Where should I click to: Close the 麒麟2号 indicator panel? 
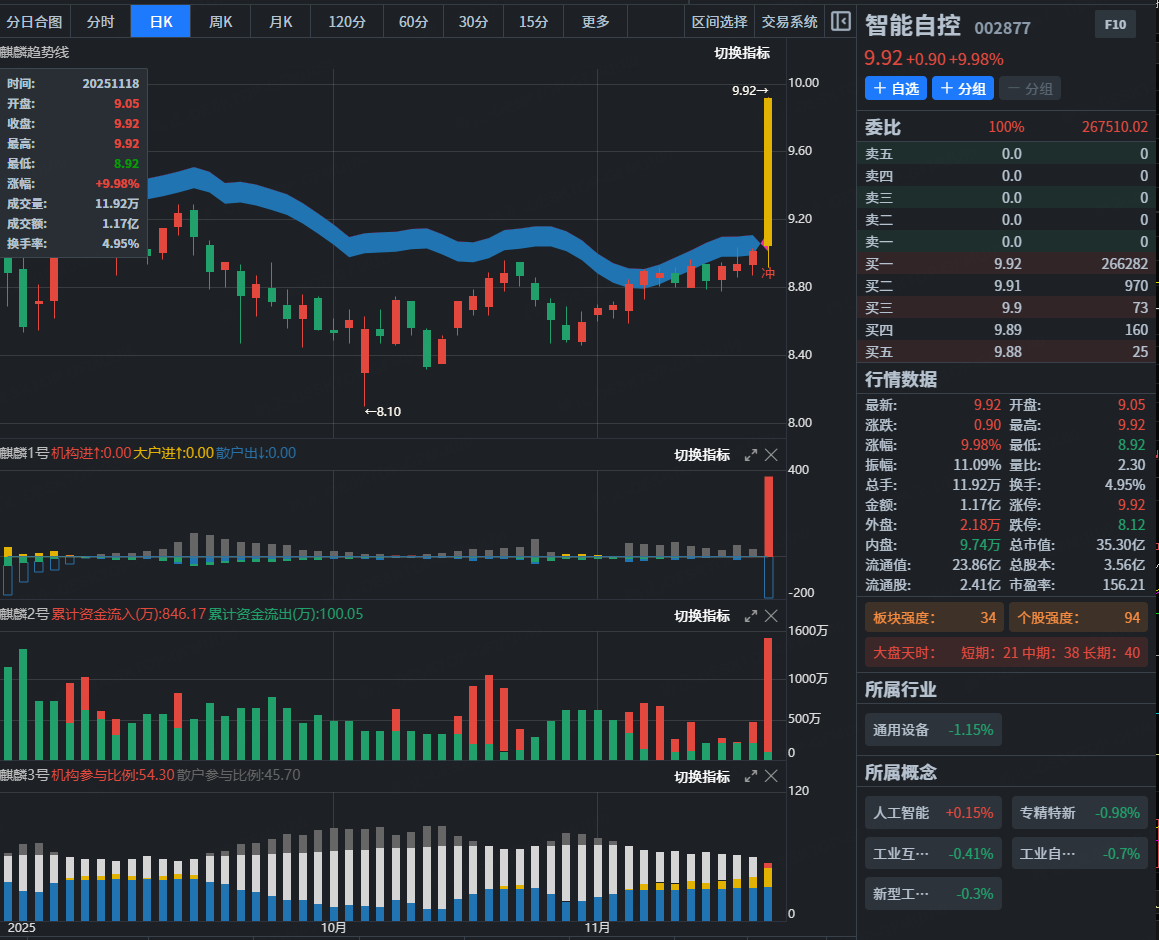[x=771, y=616]
